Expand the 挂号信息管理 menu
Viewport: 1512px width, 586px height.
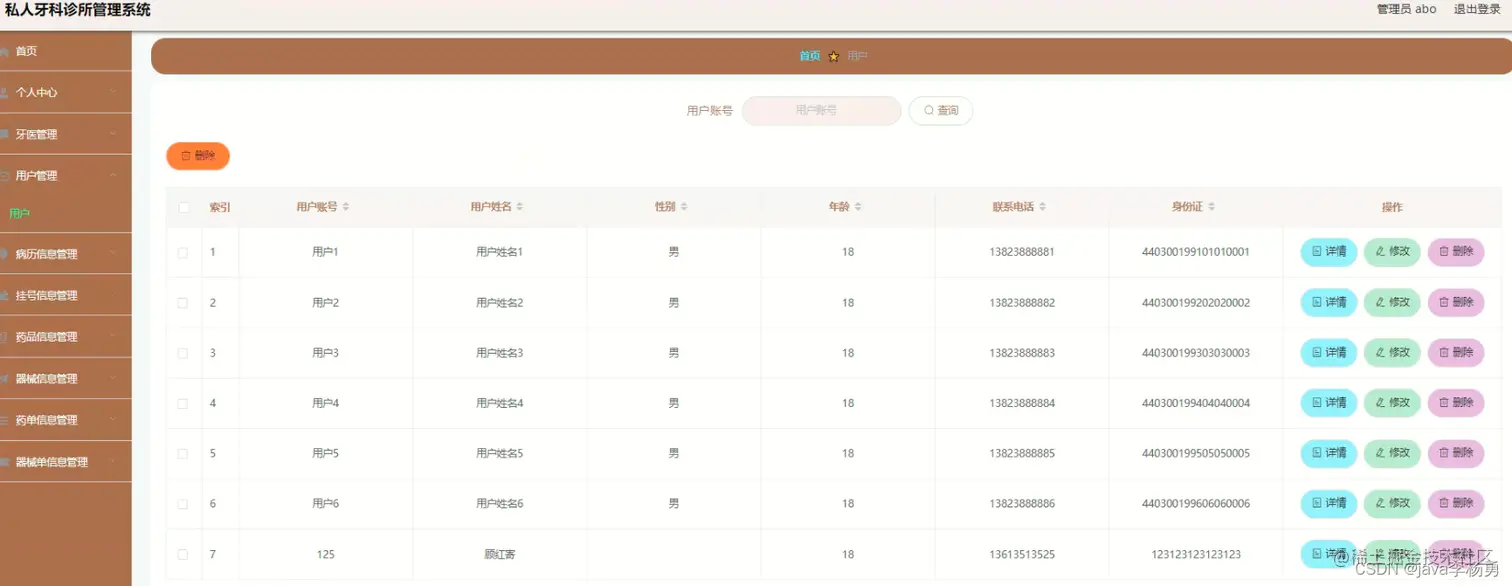(65, 295)
